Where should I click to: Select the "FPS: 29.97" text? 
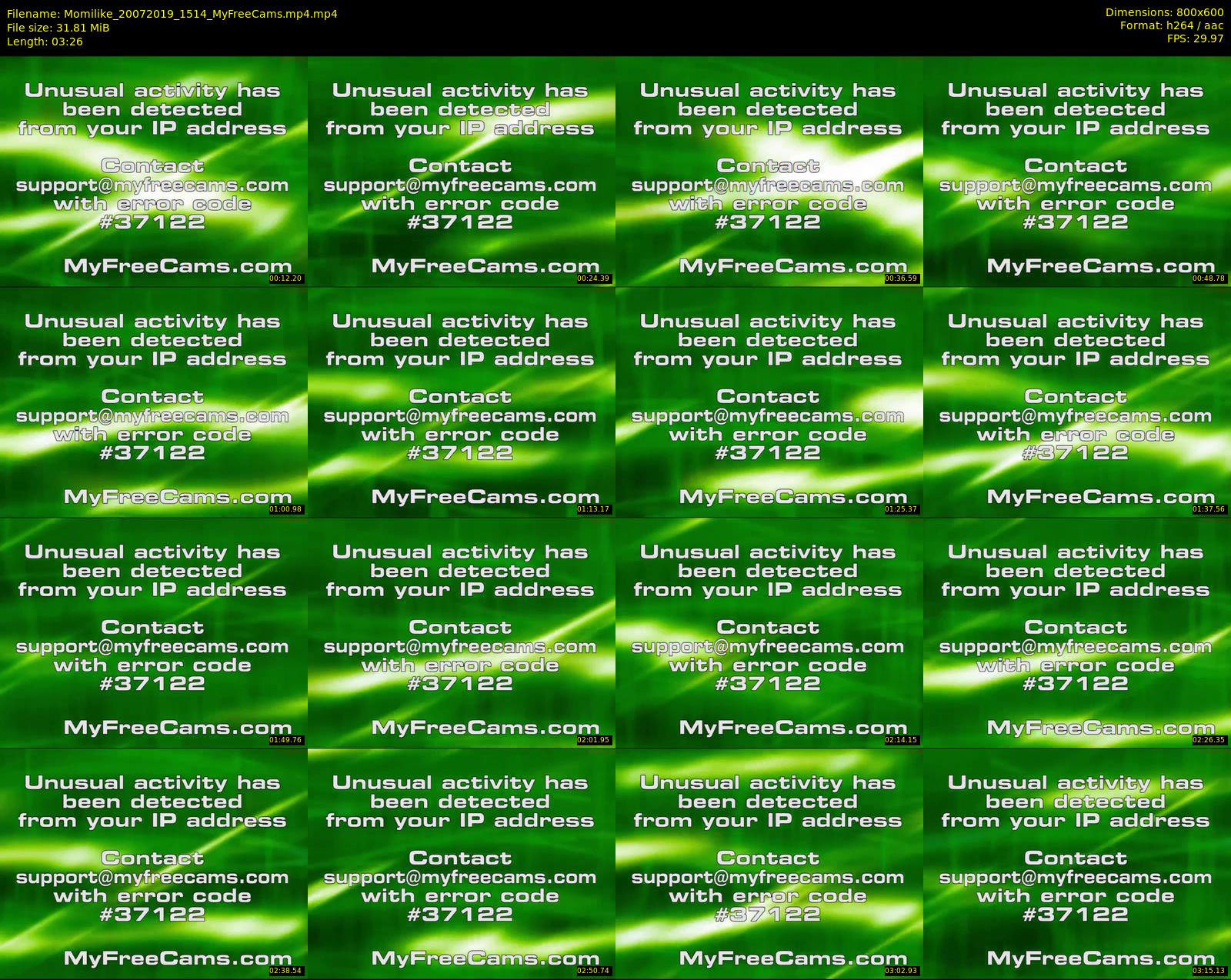(x=1195, y=38)
